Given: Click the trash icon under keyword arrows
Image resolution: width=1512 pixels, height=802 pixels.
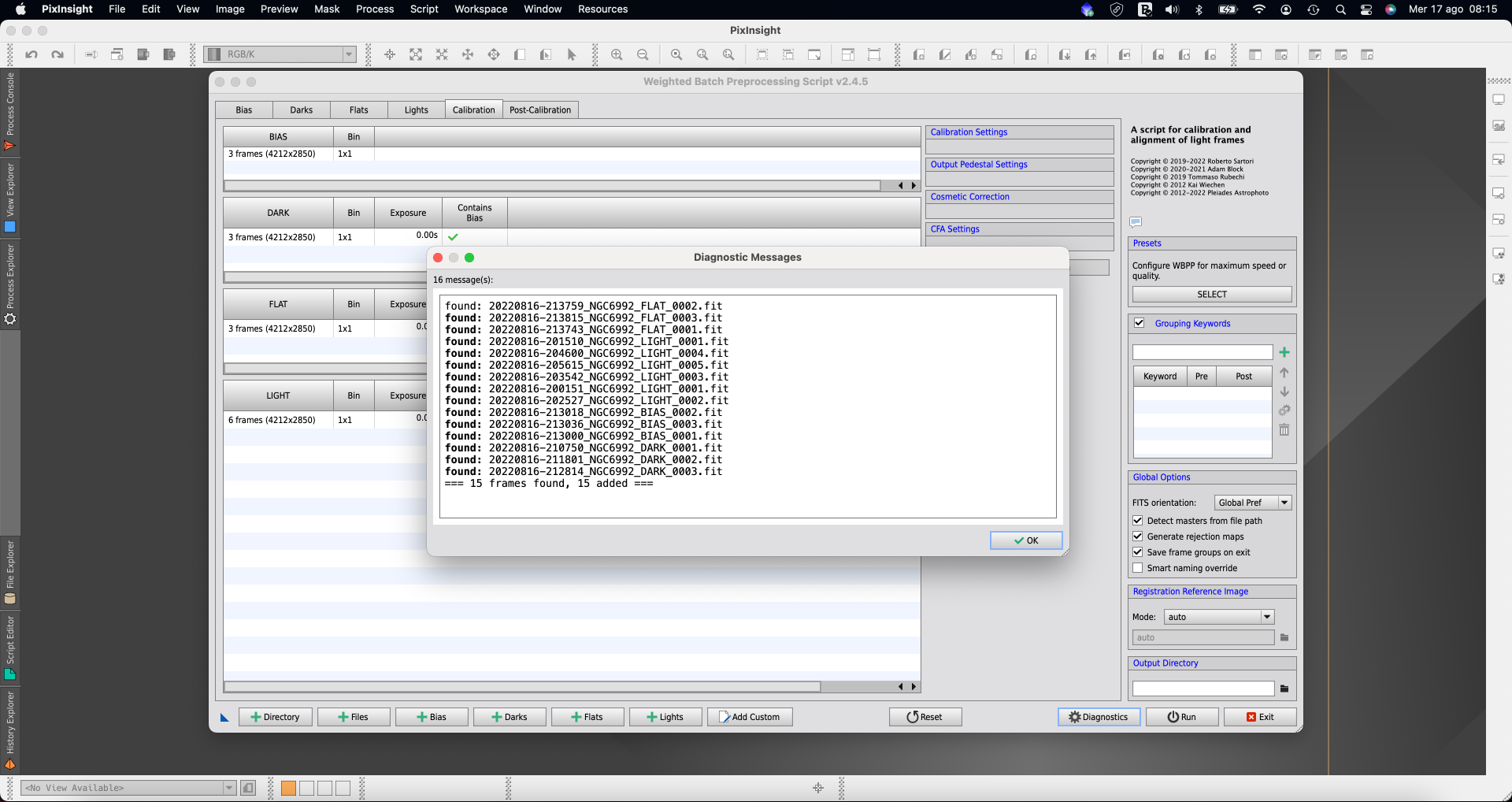Looking at the screenshot, I should [x=1284, y=430].
